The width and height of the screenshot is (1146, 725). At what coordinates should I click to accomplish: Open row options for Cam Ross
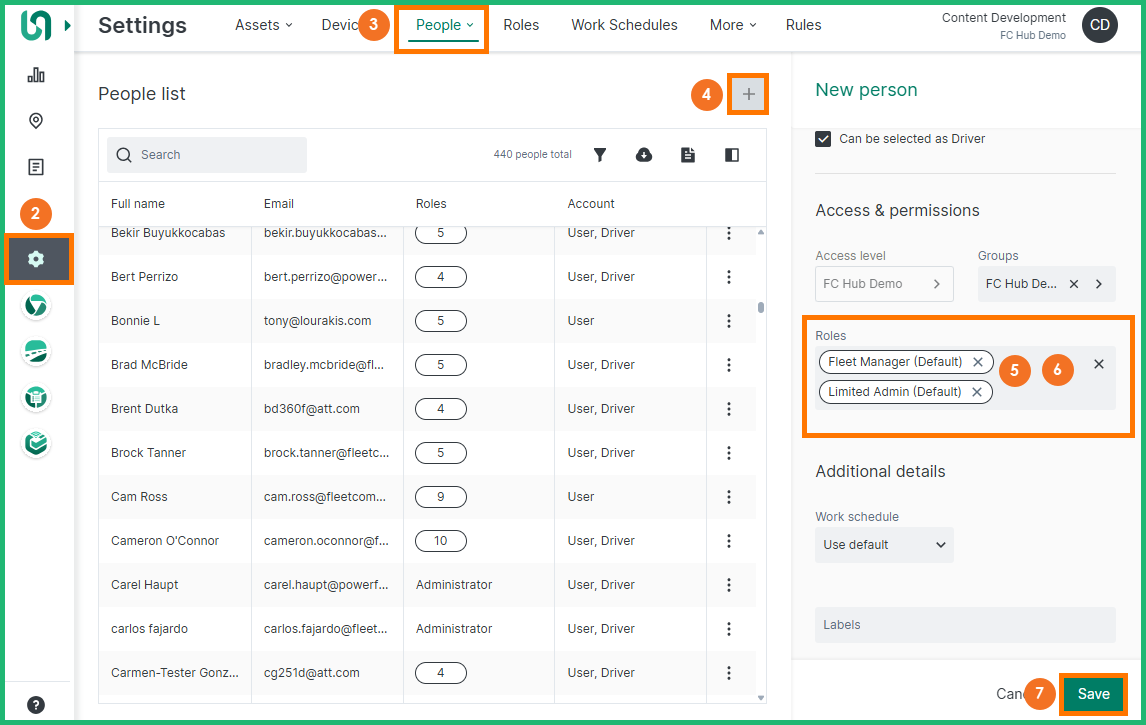pos(729,497)
